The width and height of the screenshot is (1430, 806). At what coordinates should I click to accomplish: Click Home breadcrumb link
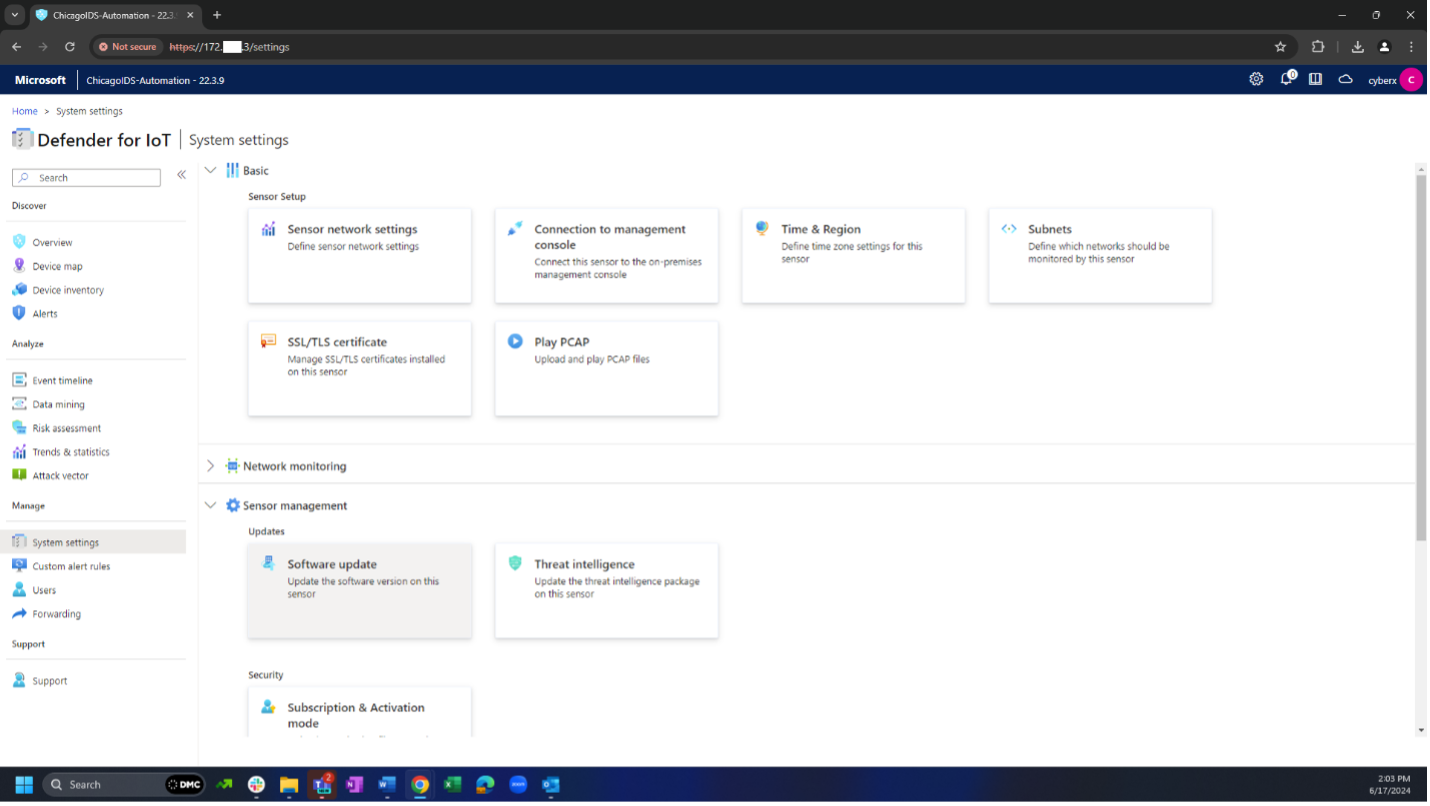25,111
